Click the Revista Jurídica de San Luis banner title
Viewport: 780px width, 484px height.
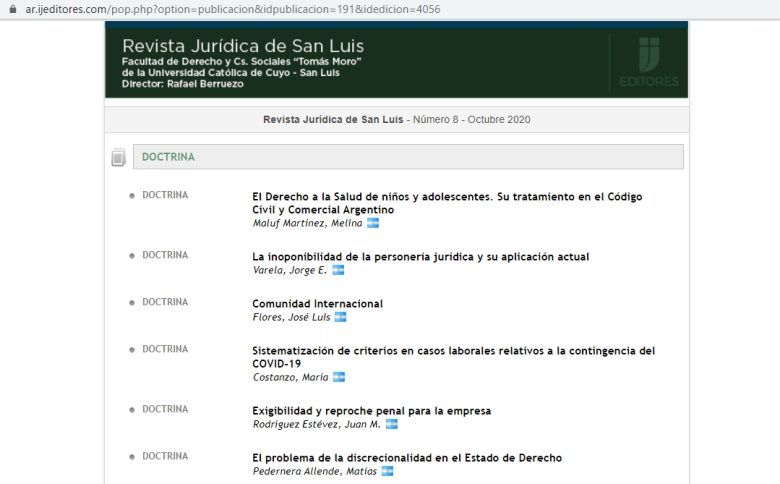point(243,46)
